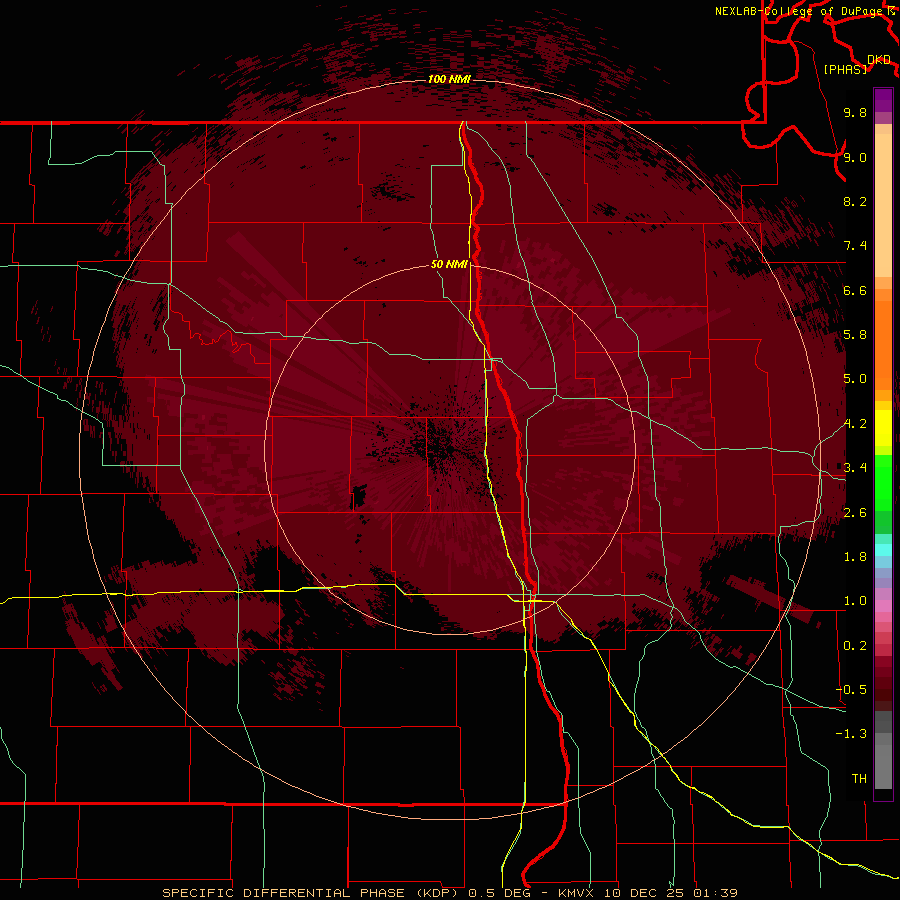Select the -0.5 legend value

[x=851, y=690]
